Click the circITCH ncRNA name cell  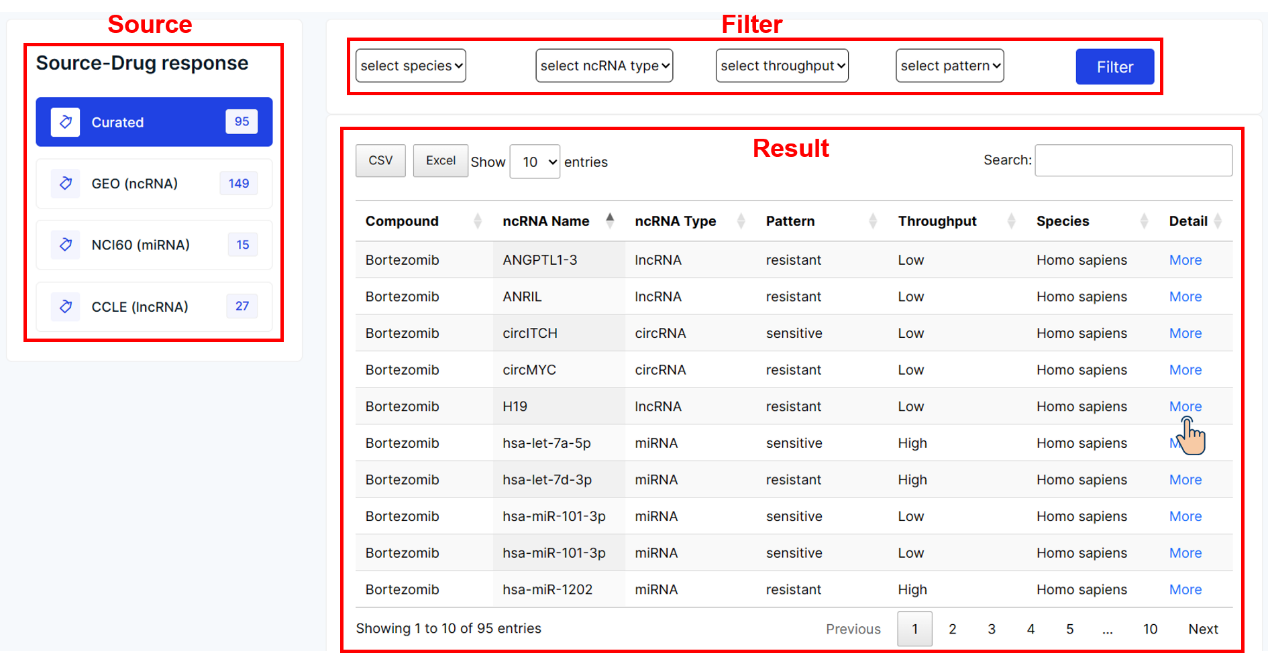point(559,333)
